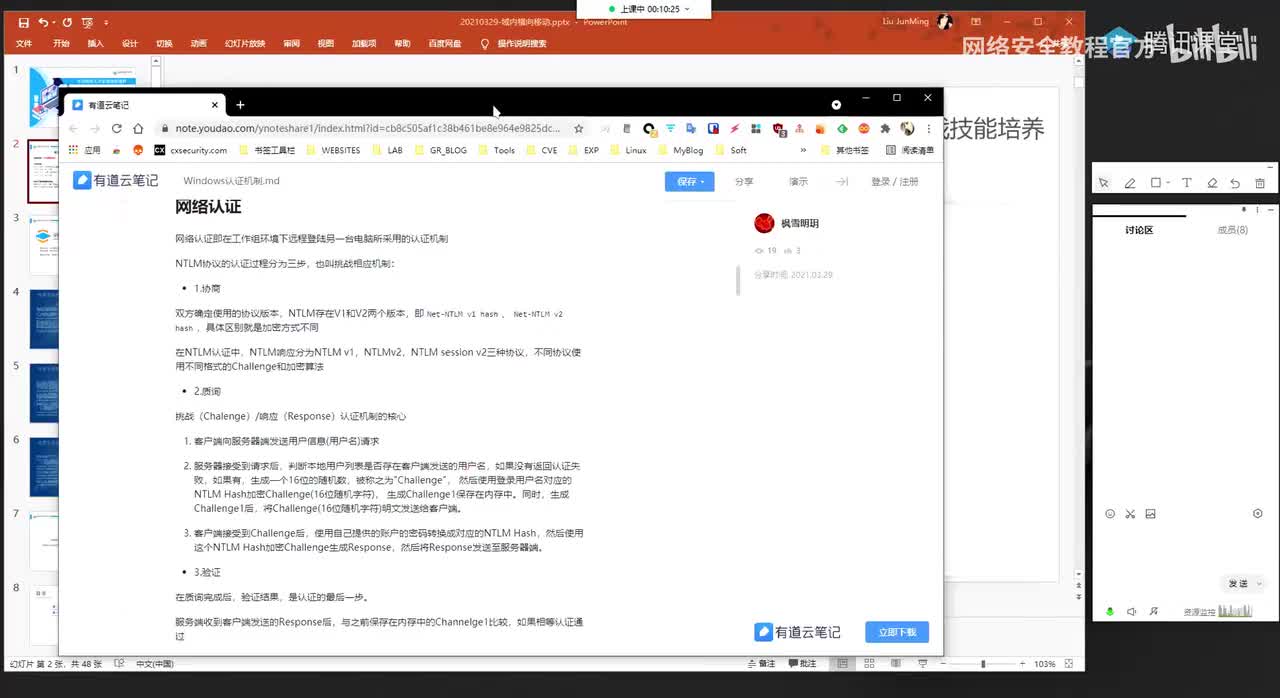Click the 立即下载 button
This screenshot has width=1280, height=698.
coord(897,632)
